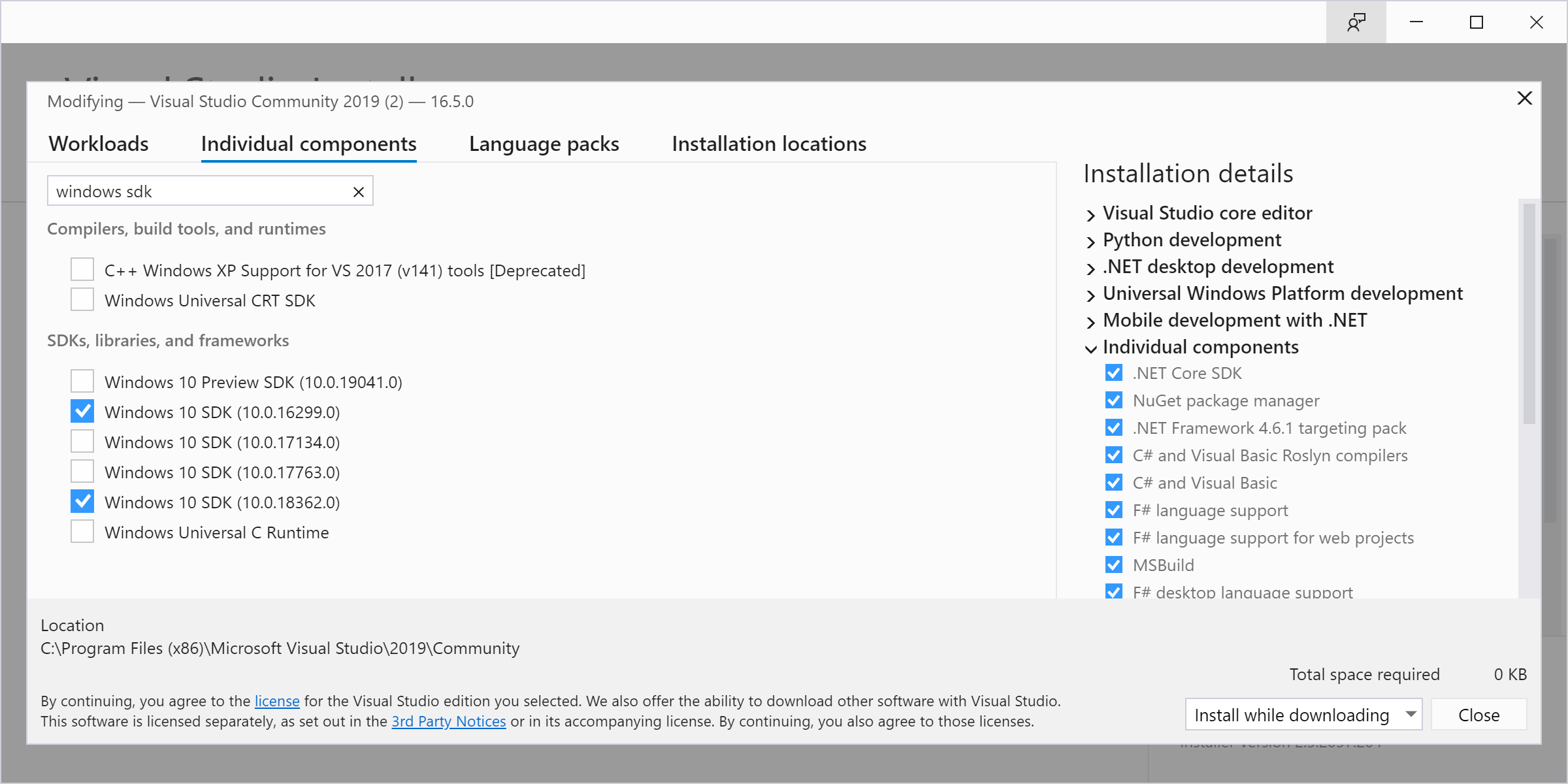Uncheck .NET Core SDK
This screenshot has height=784, width=1568.
pos(1113,372)
